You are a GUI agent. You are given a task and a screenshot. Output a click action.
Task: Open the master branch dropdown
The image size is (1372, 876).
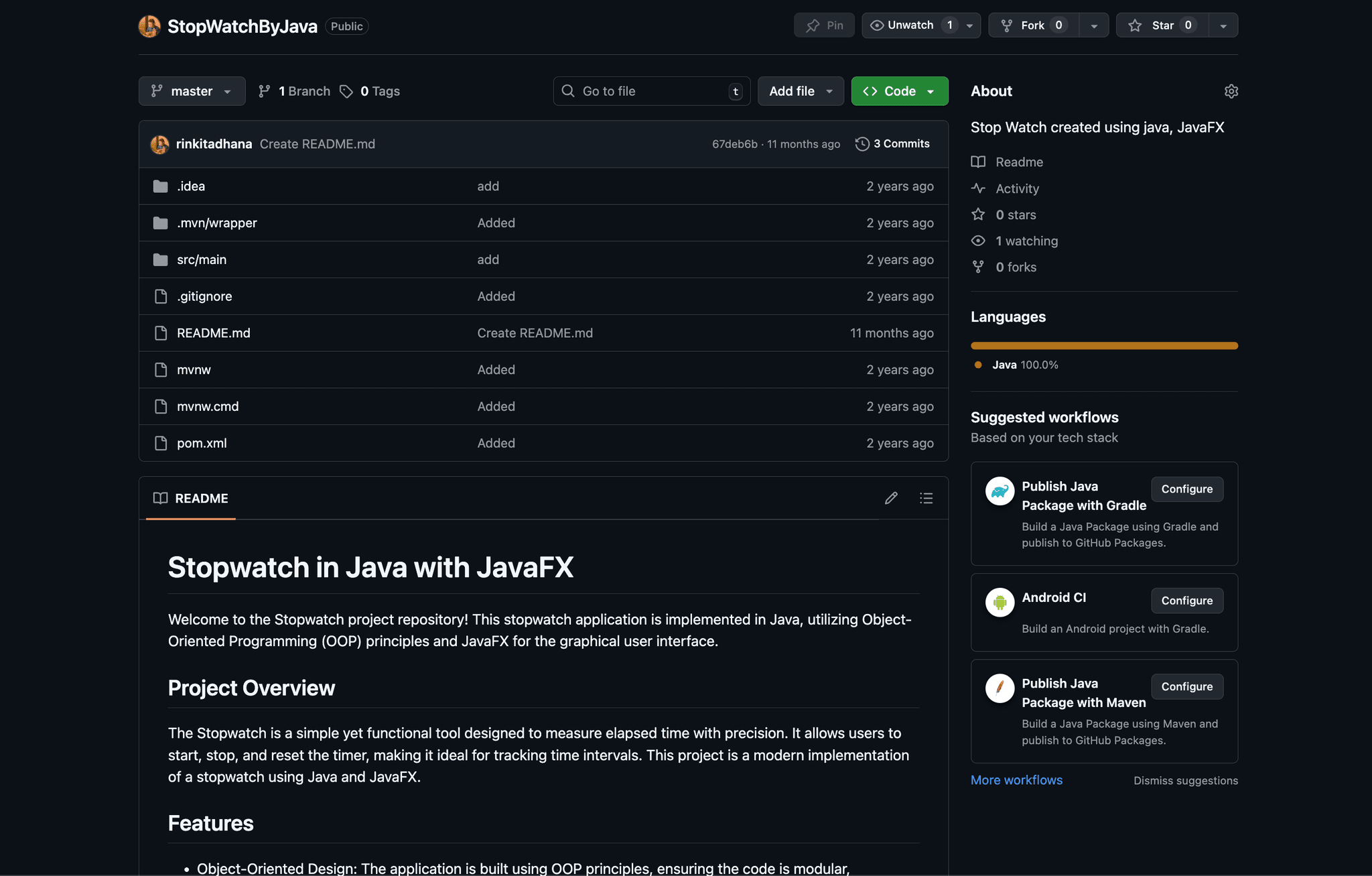pos(192,91)
